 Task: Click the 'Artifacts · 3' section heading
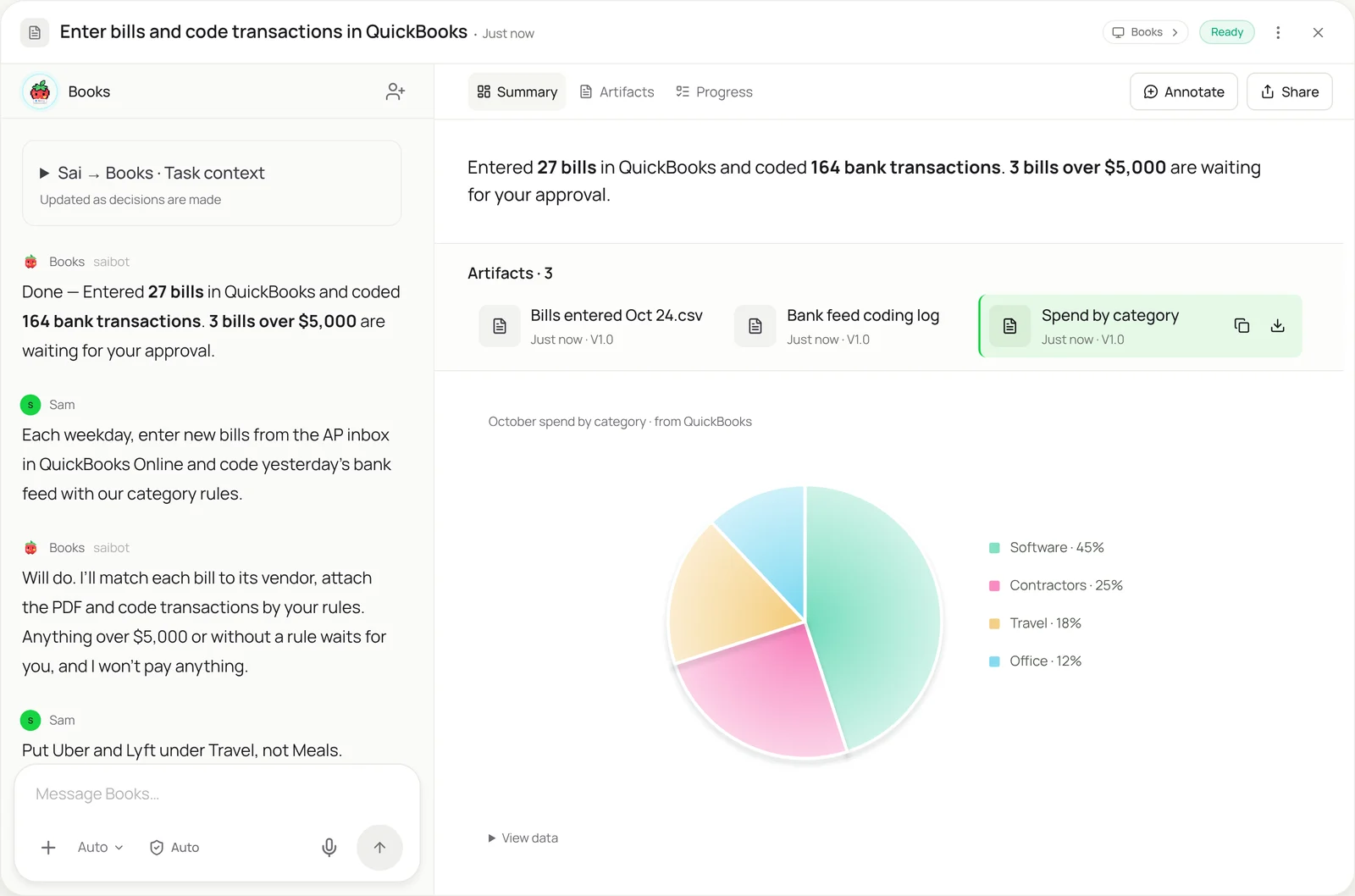[x=510, y=274]
